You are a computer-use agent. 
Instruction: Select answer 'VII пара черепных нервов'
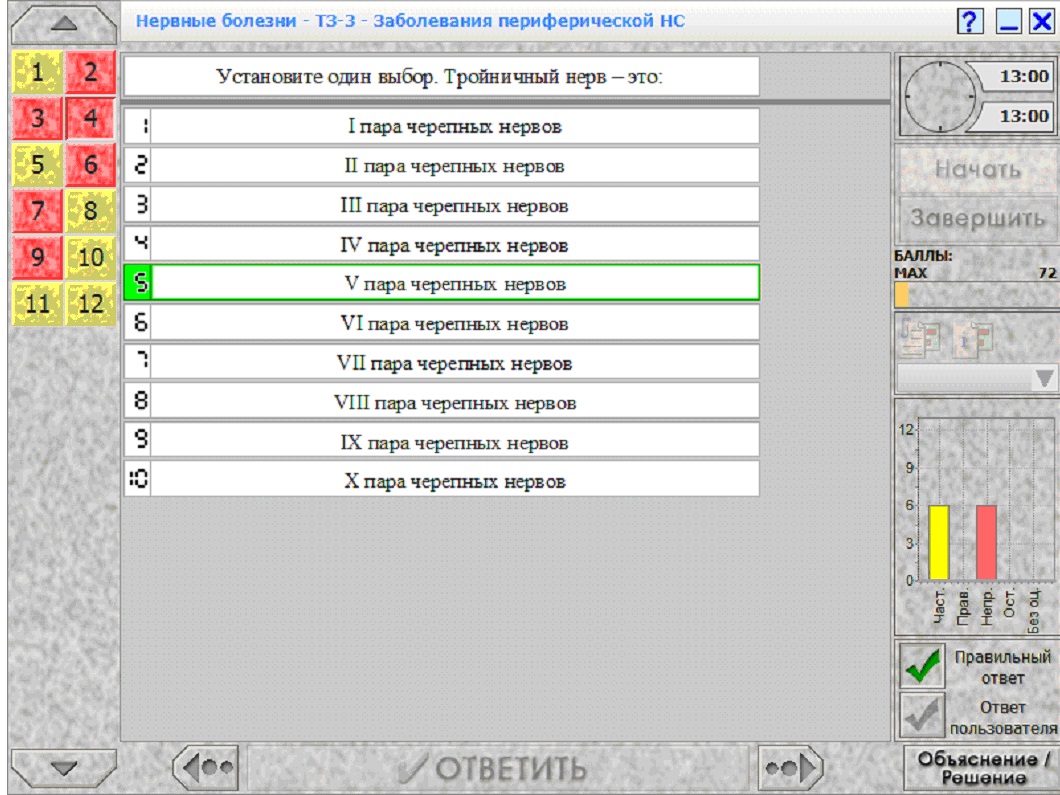pyautogui.click(x=441, y=363)
